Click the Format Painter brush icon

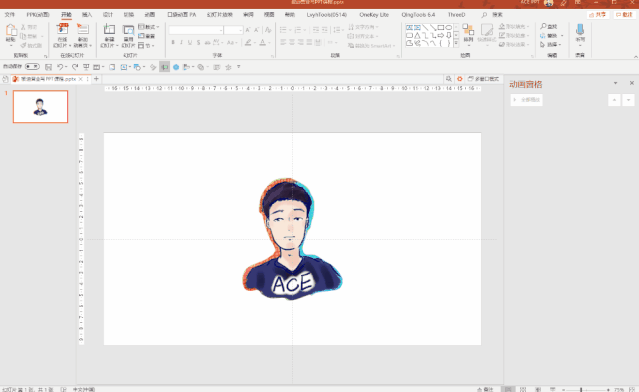(23, 45)
